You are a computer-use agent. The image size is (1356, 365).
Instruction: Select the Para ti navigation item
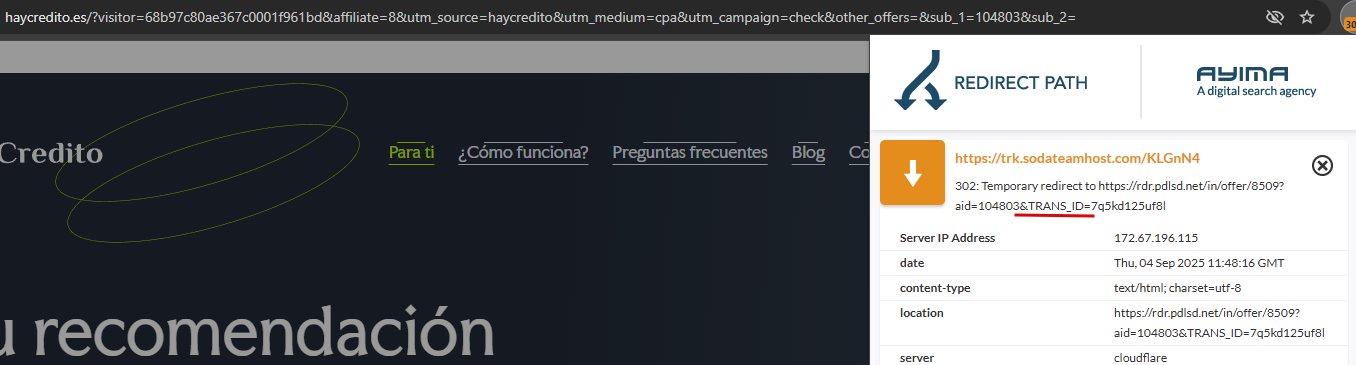(x=411, y=153)
